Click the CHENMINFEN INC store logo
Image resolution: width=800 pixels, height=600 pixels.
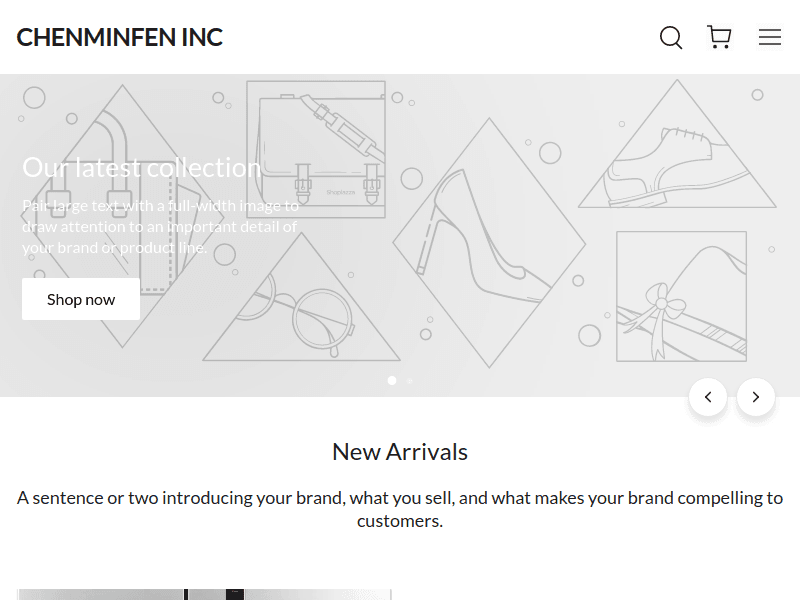coord(120,38)
